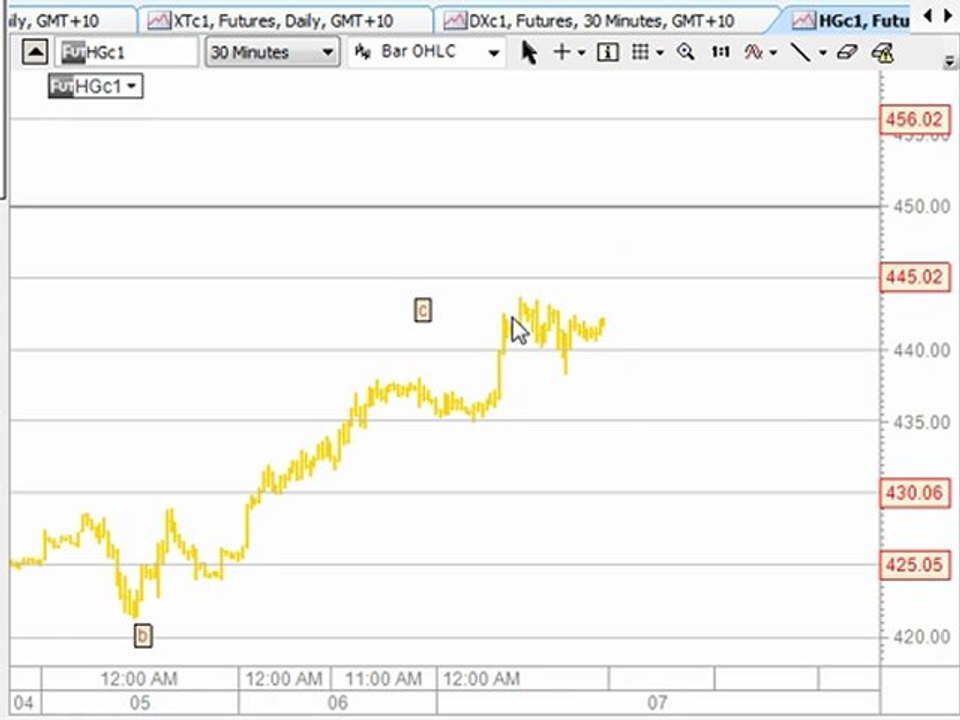Select the trend line drawing tool

(x=800, y=53)
